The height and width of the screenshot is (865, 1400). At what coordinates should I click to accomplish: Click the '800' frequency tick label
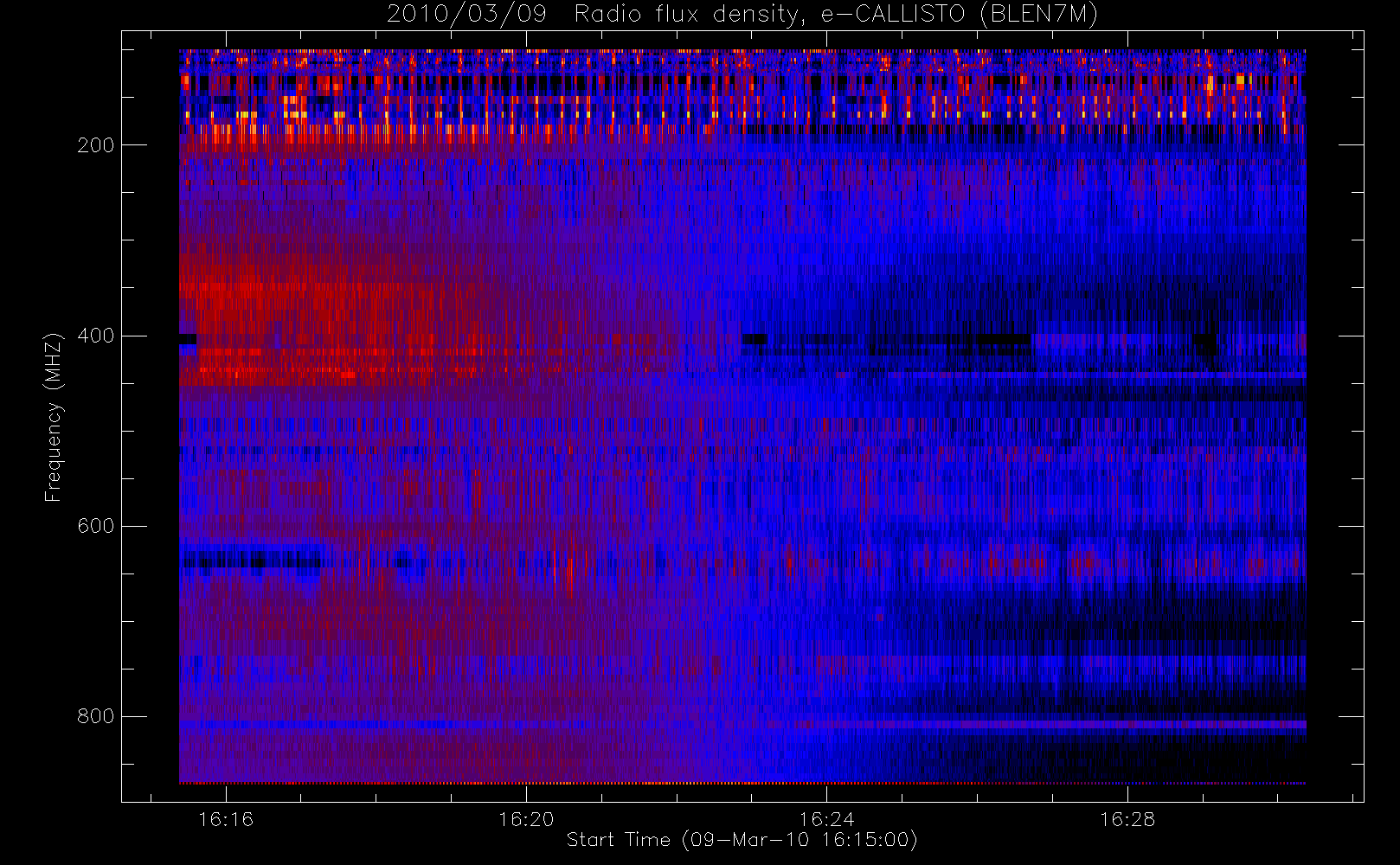click(96, 716)
